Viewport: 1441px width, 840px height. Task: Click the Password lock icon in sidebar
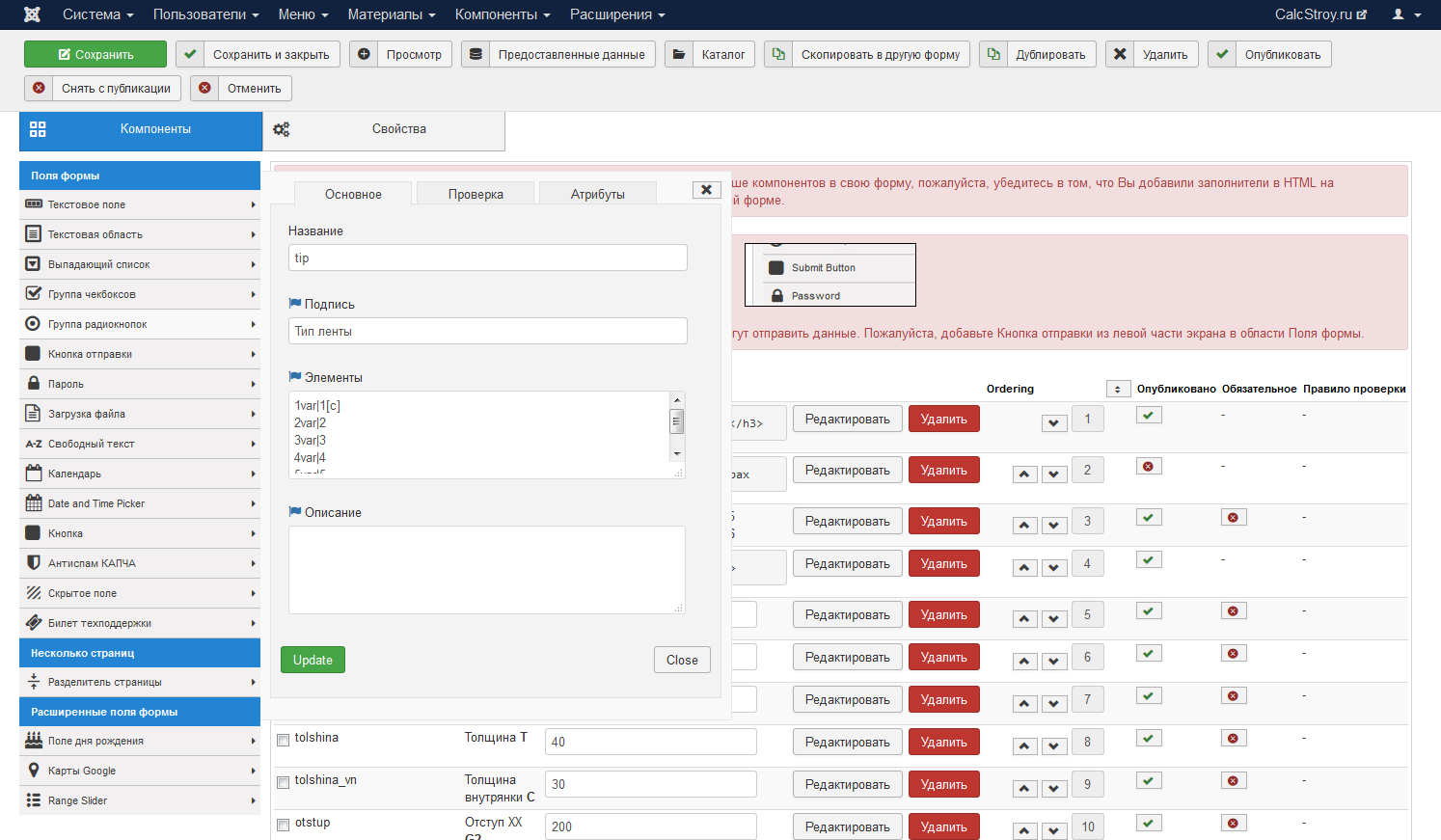pos(34,384)
